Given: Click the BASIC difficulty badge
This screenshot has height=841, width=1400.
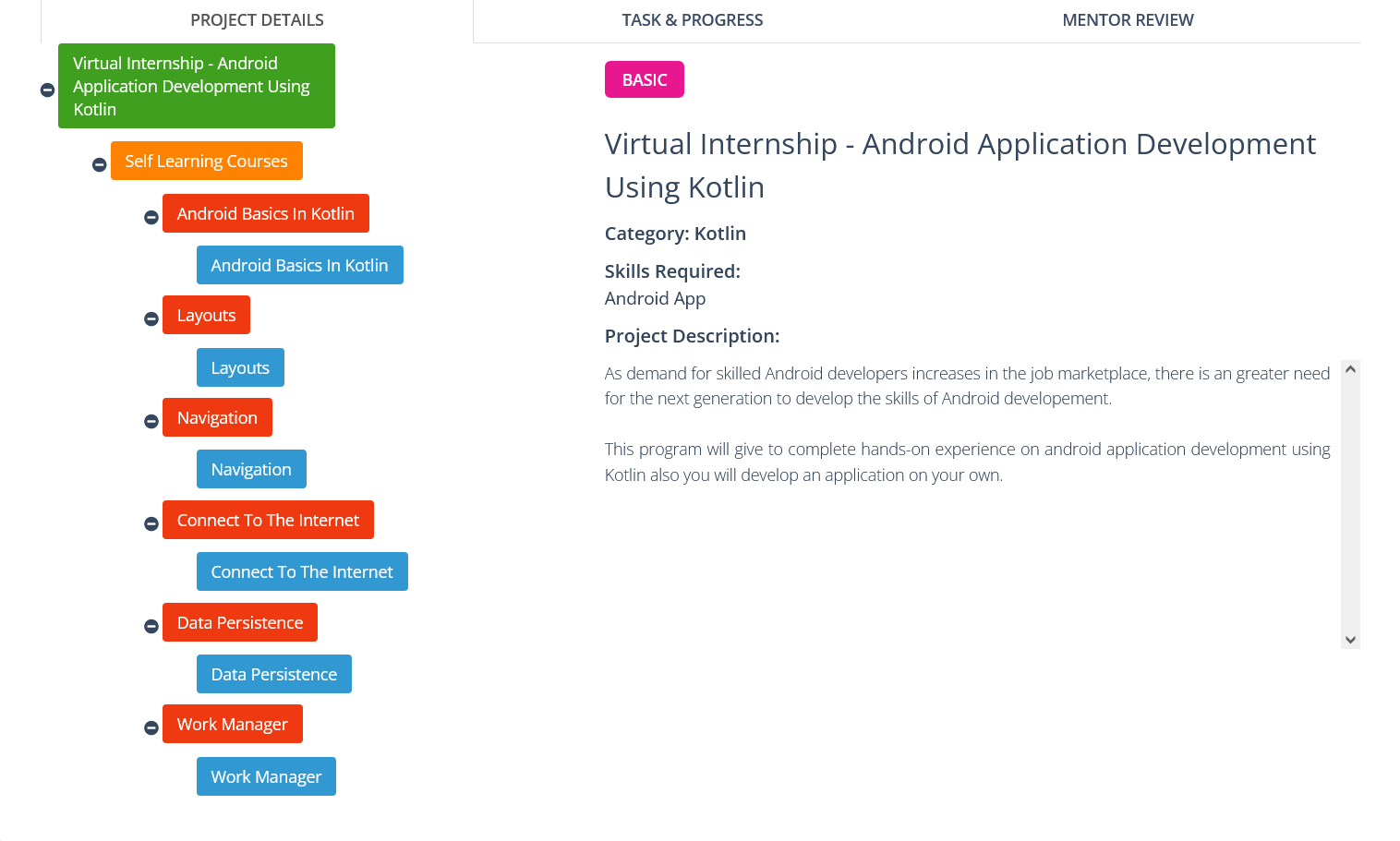Looking at the screenshot, I should click(644, 79).
